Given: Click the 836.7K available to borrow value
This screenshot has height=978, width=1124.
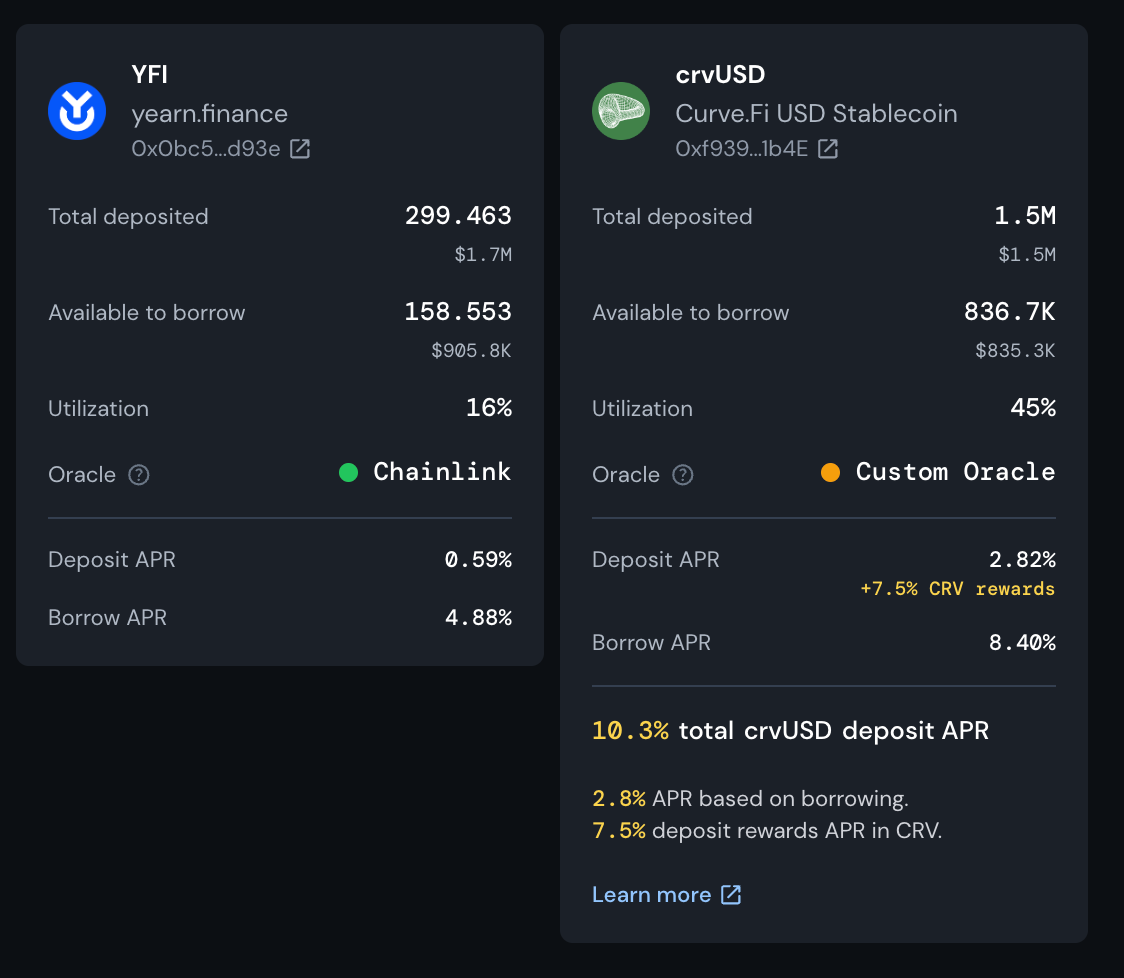Looking at the screenshot, I should [1009, 312].
